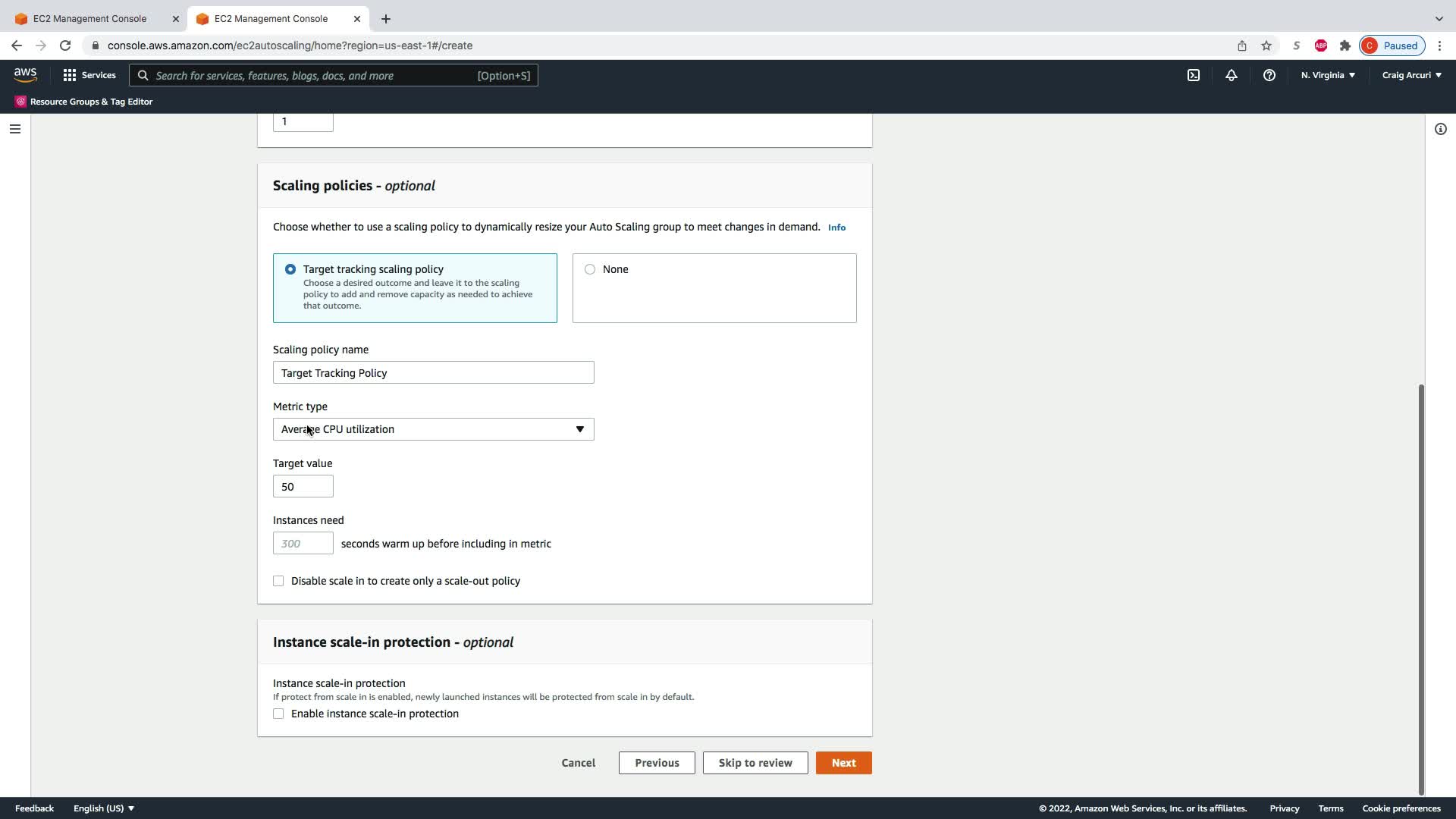Select the None scaling policy option
Viewport: 1456px width, 819px height.
pos(590,269)
